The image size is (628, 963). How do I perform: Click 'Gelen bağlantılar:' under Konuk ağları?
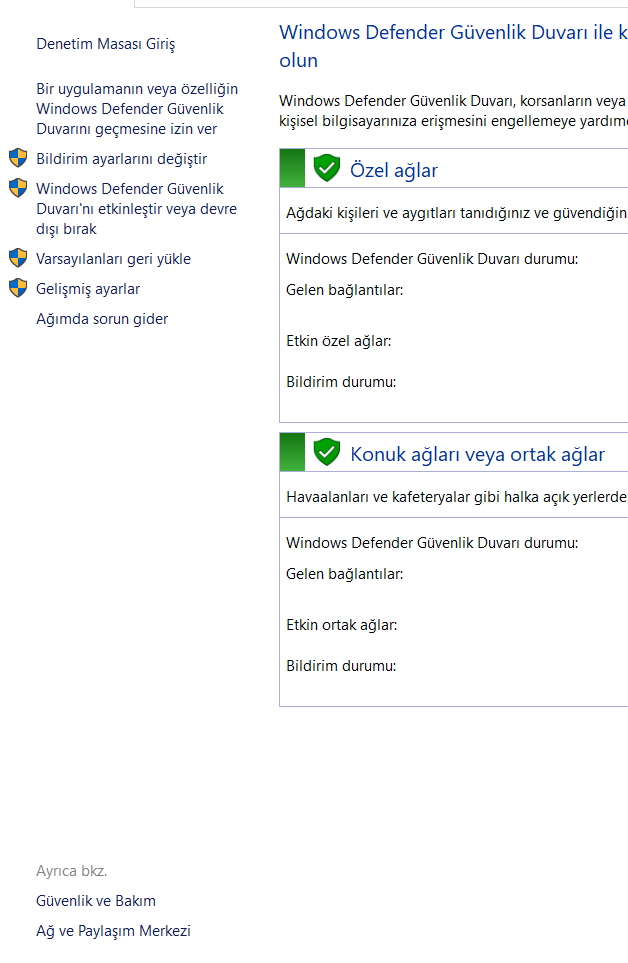pyautogui.click(x=345, y=574)
